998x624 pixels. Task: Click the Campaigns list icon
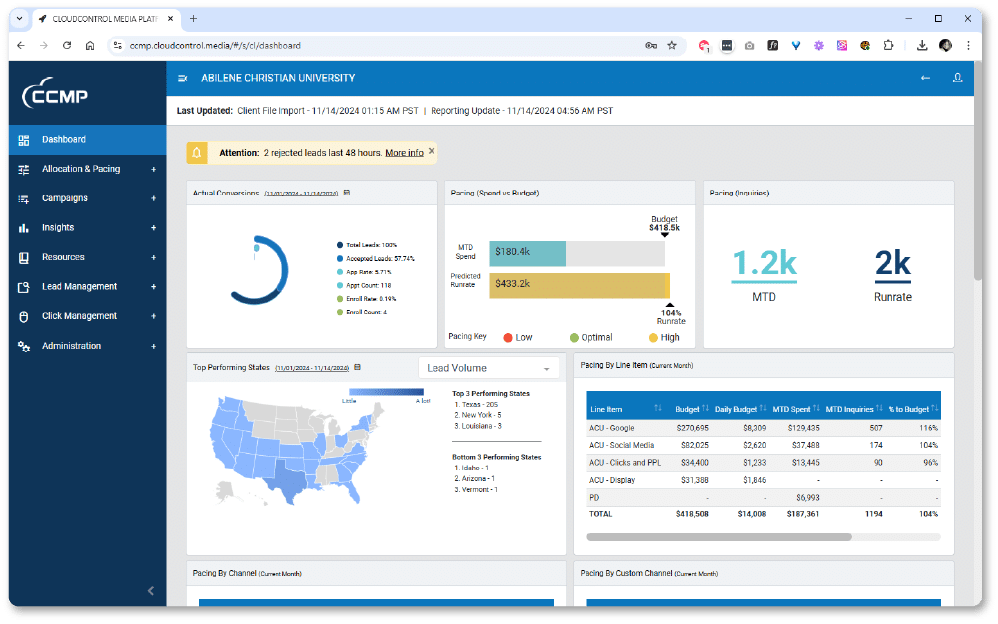[x=24, y=199]
